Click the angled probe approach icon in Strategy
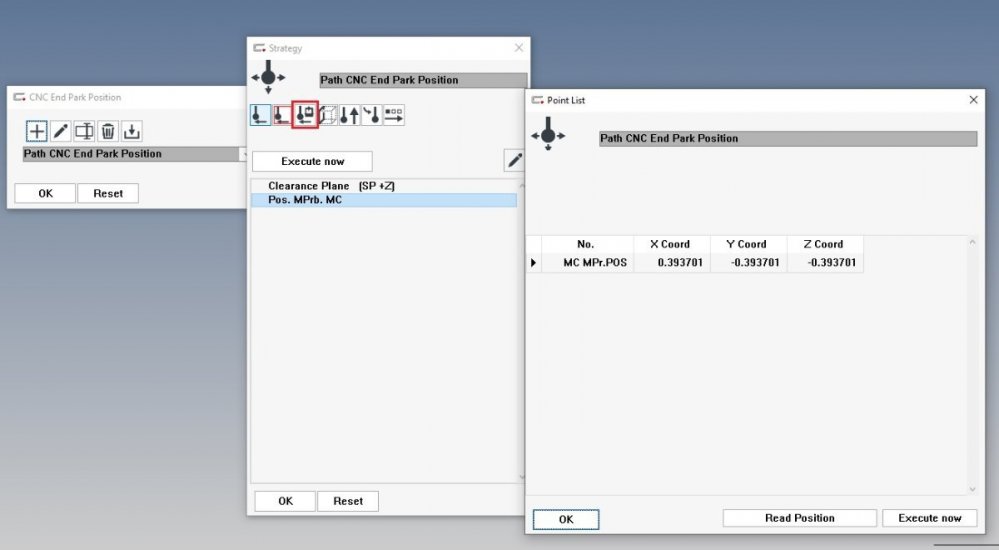This screenshot has width=999, height=550. [371, 115]
